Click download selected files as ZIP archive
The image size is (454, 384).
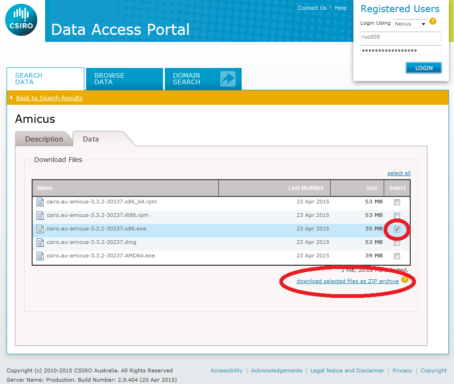pos(347,281)
